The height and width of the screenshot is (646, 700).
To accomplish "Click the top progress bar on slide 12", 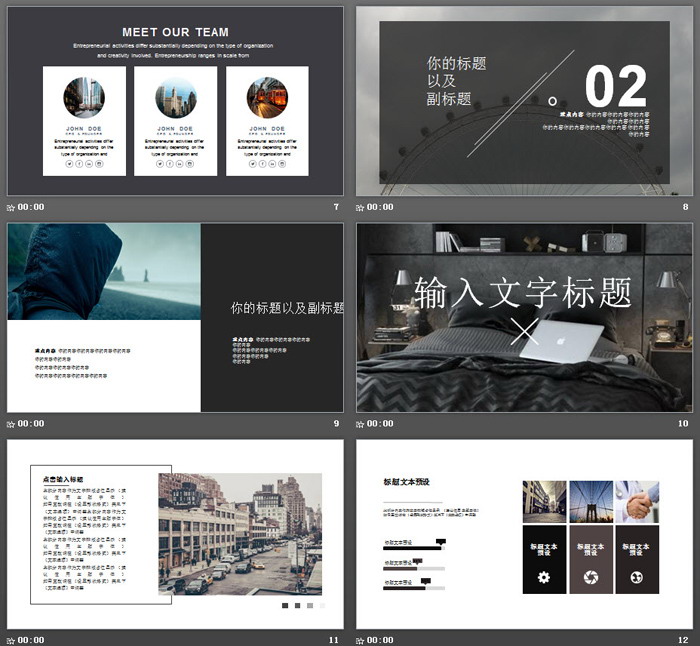I will 413,548.
